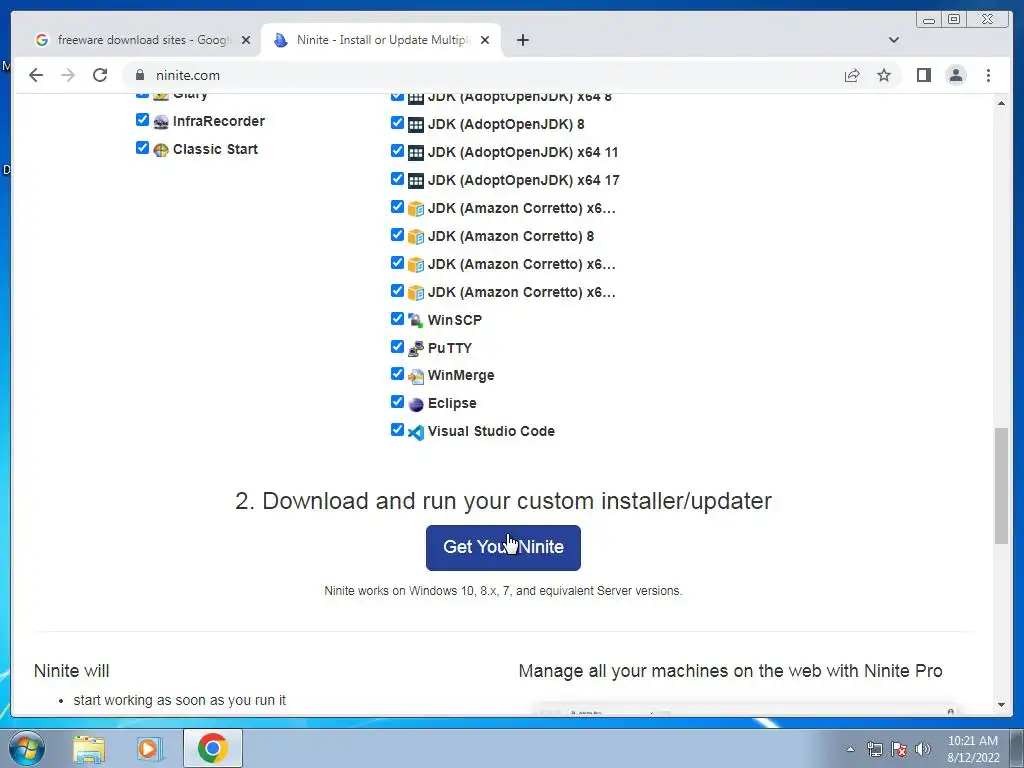Image resolution: width=1024 pixels, height=768 pixels.
Task: Open the Chrome profile avatar
Action: tap(956, 75)
